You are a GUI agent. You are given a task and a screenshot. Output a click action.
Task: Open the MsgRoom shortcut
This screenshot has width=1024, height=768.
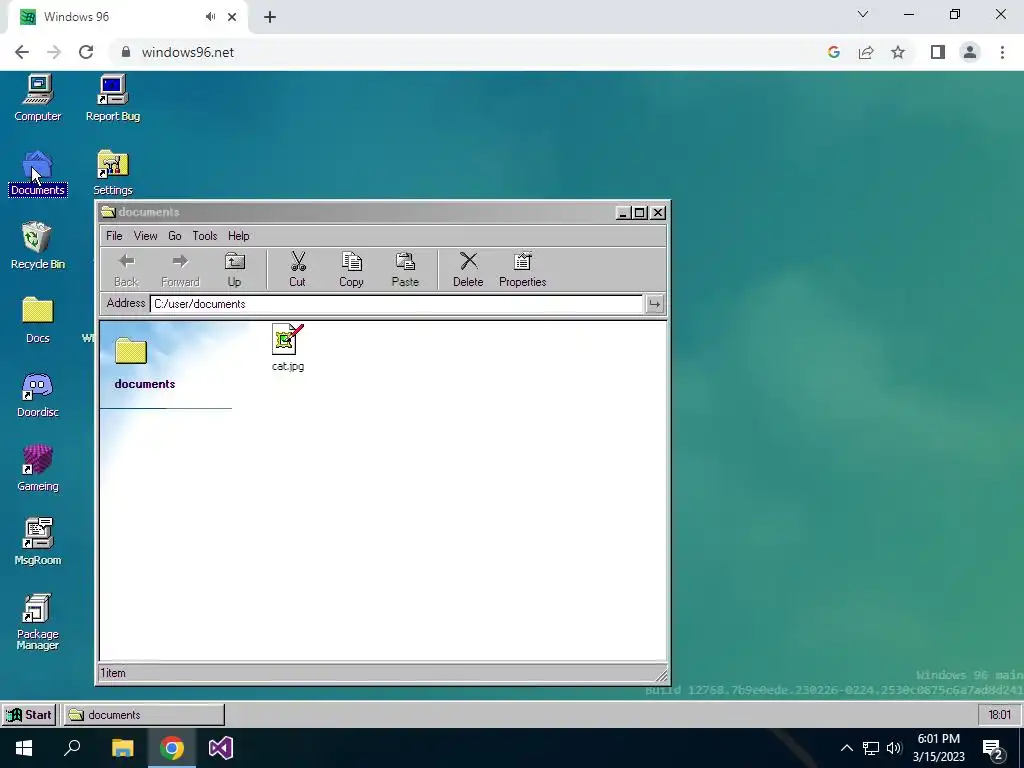pos(37,542)
